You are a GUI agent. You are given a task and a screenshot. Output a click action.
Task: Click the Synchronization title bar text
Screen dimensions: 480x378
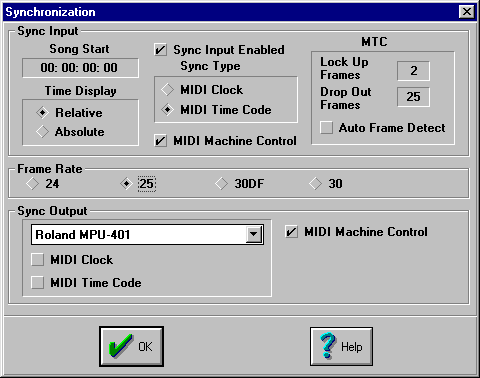50,12
